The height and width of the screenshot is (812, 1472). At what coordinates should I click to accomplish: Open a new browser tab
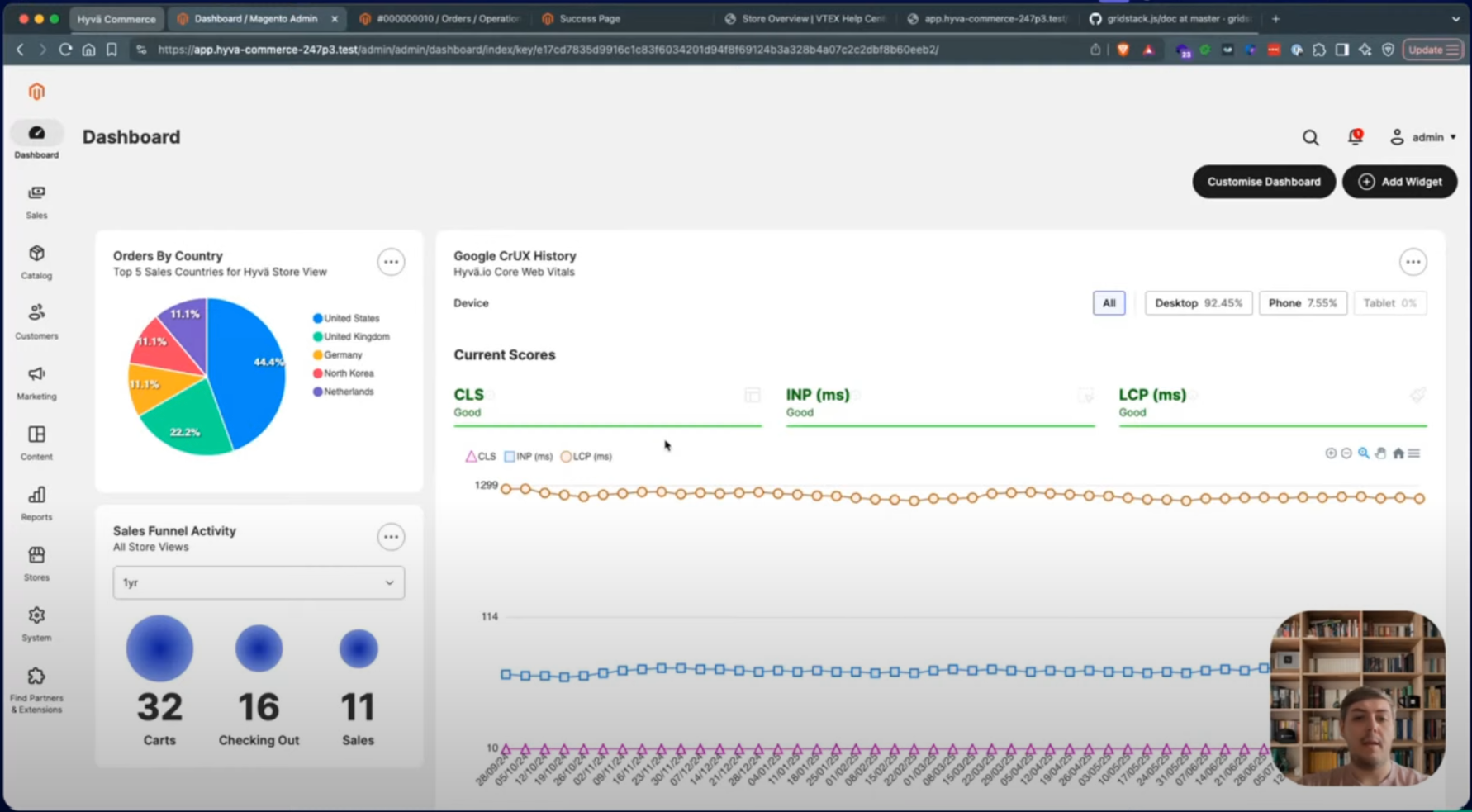click(x=1275, y=18)
